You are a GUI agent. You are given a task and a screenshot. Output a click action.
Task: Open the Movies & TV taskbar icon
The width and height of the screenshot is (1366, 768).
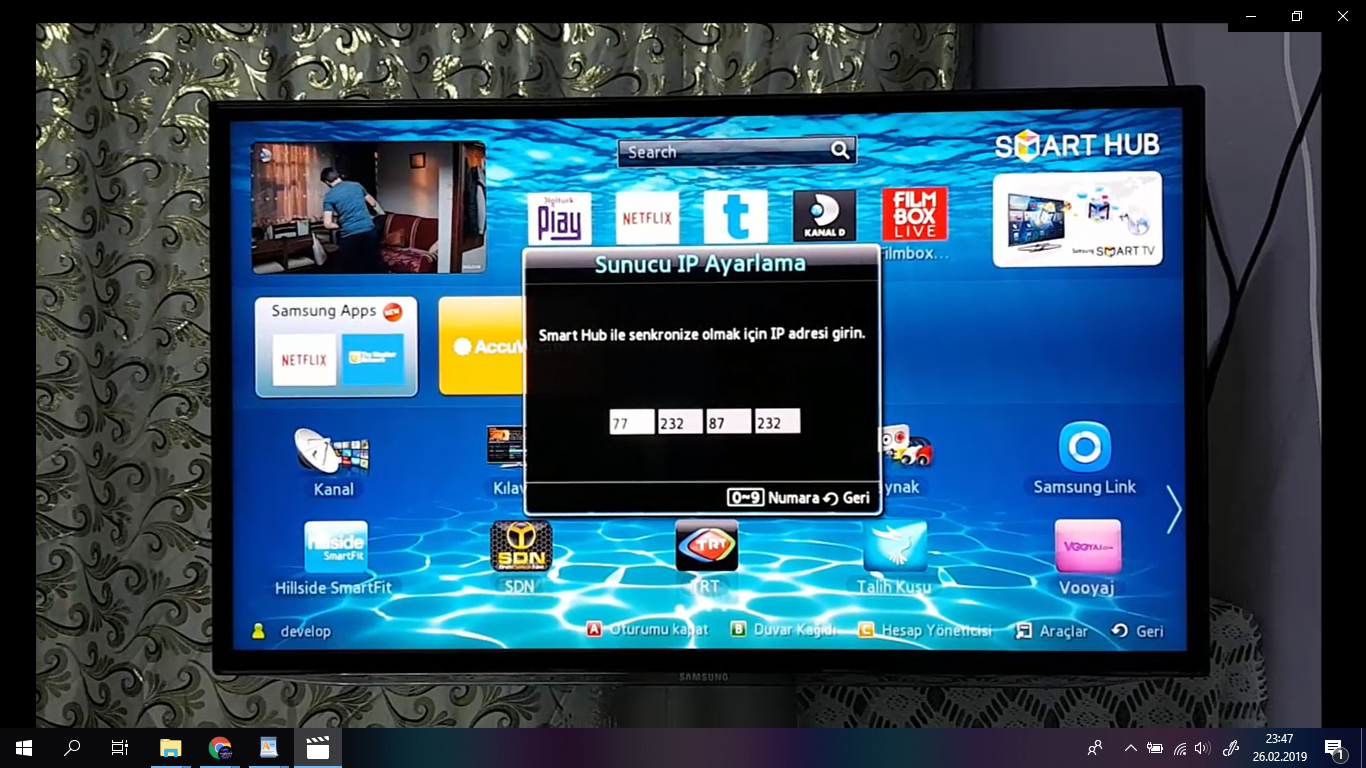click(x=317, y=747)
